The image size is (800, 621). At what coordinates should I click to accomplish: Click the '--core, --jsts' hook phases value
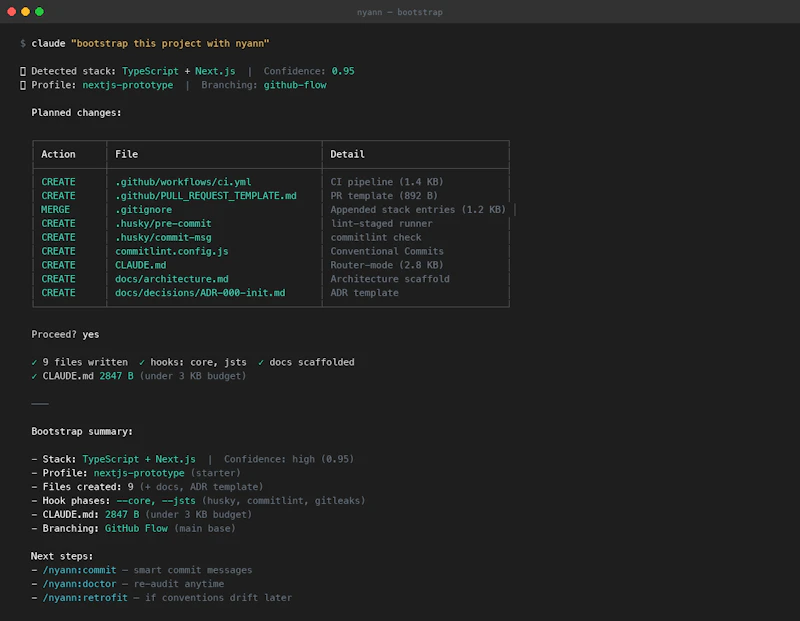click(x=156, y=501)
